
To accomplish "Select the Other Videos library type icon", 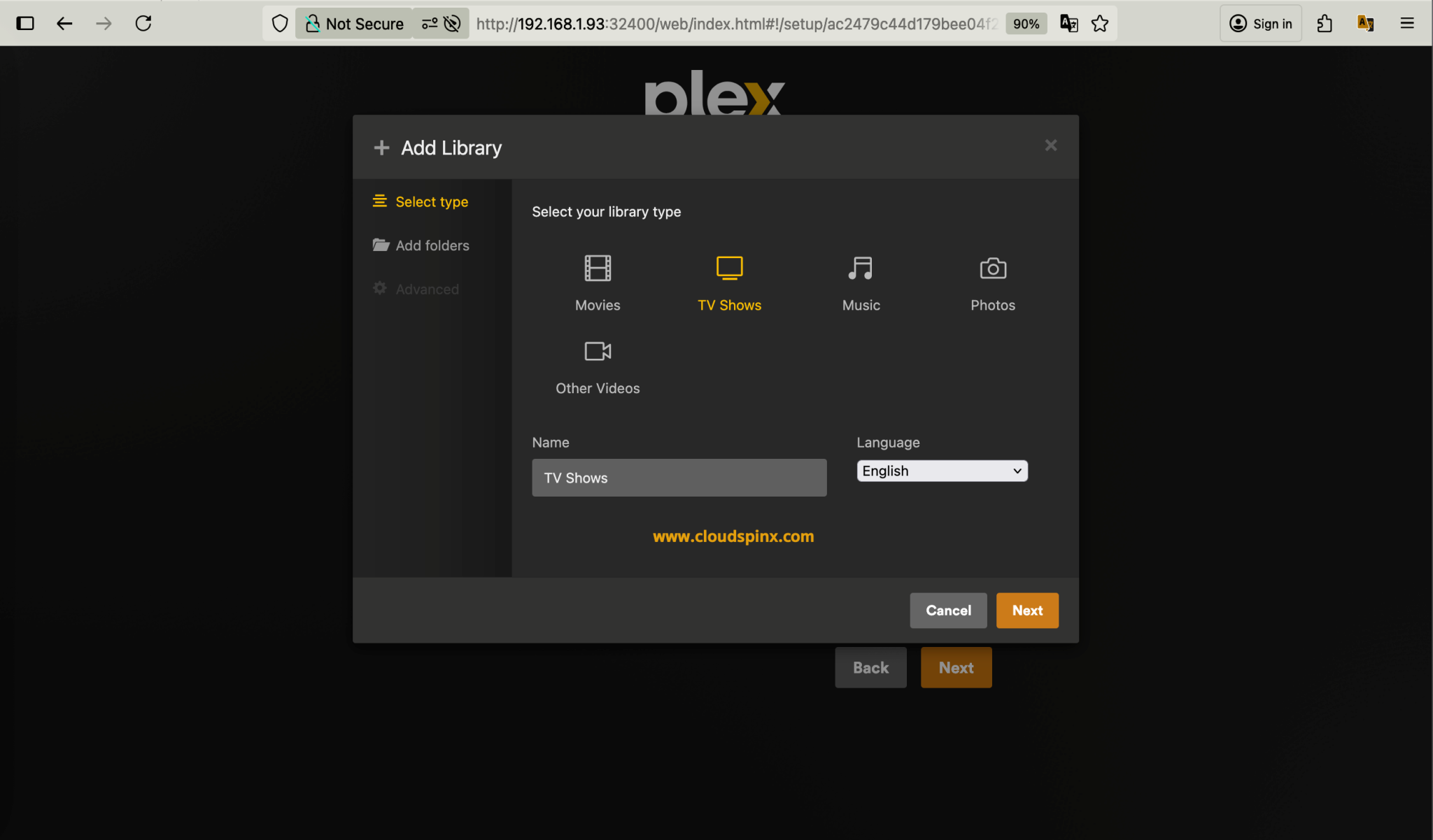I will pos(597,352).
